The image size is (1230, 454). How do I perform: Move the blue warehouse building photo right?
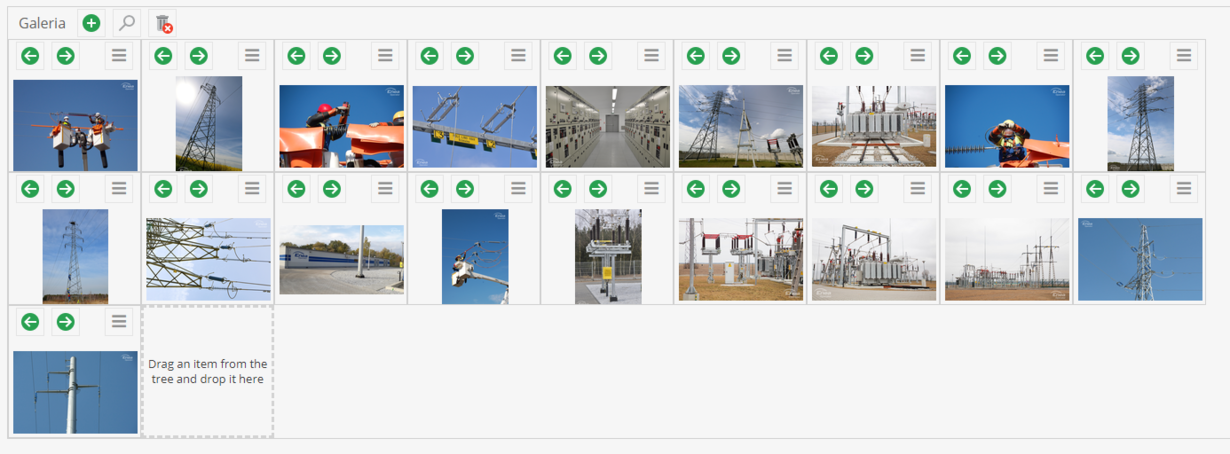(331, 189)
